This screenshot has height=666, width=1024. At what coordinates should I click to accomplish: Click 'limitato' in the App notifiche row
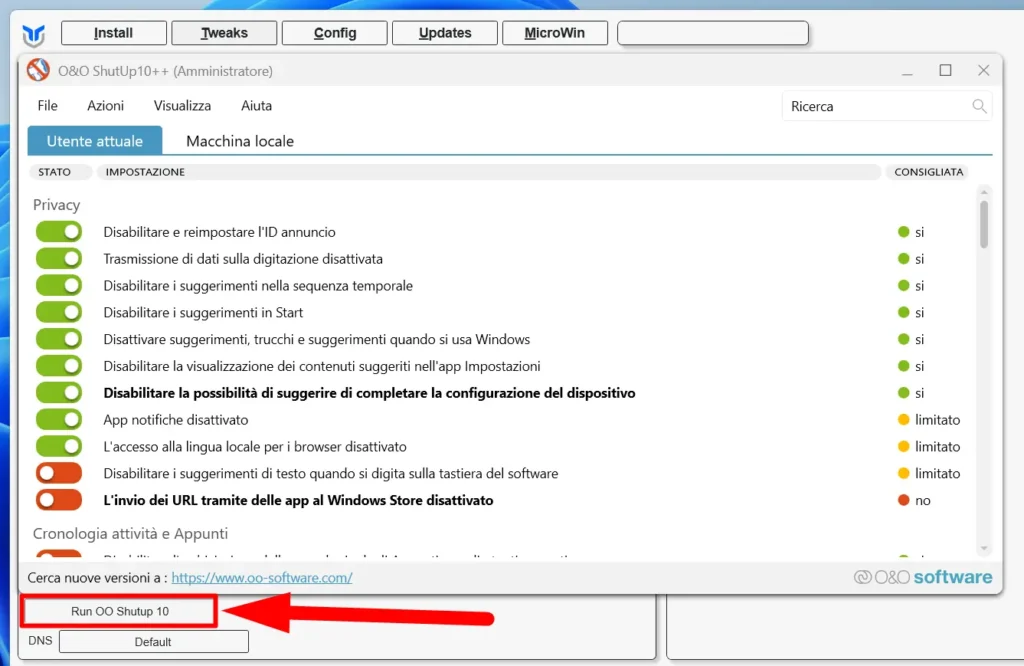click(937, 420)
